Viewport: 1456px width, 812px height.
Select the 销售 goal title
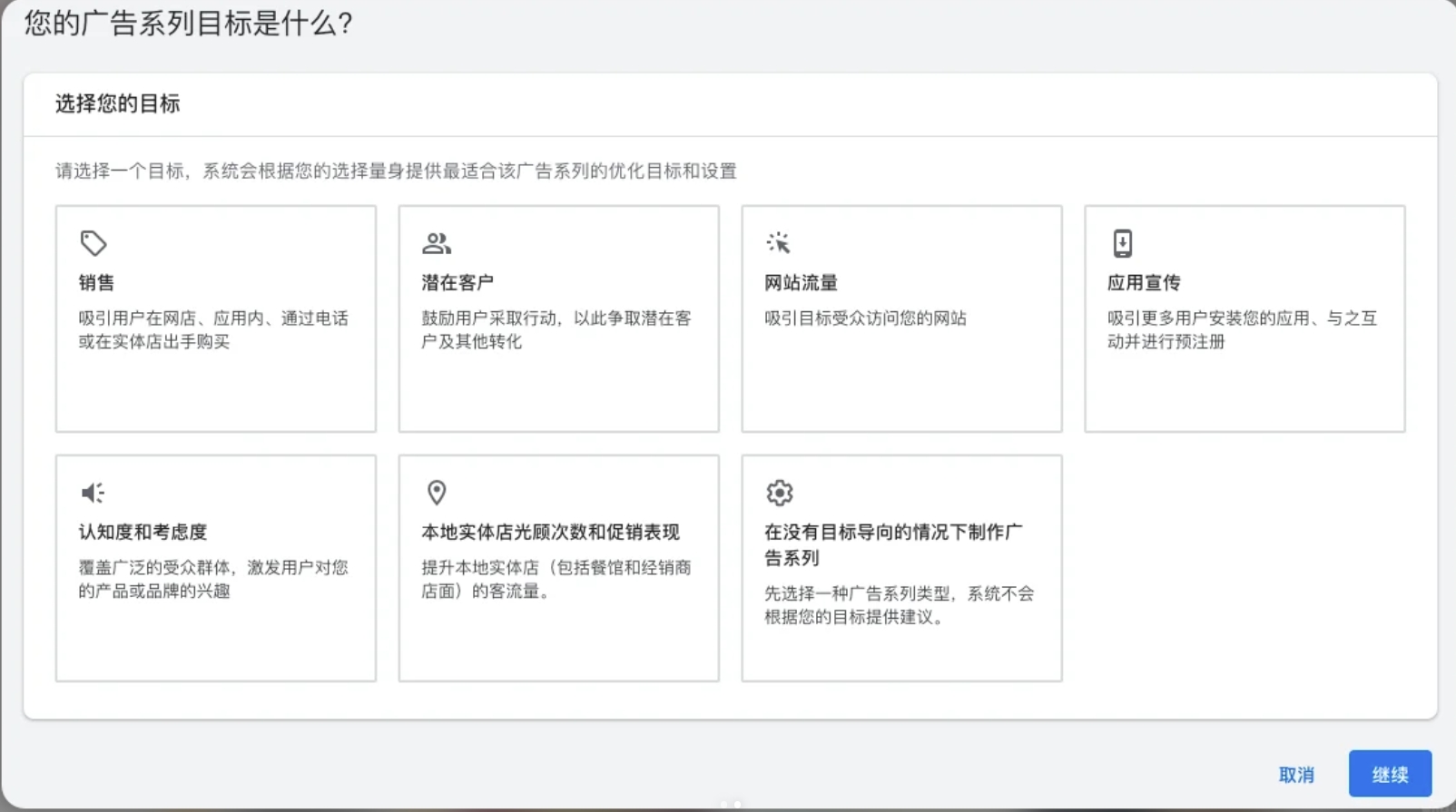click(x=96, y=283)
